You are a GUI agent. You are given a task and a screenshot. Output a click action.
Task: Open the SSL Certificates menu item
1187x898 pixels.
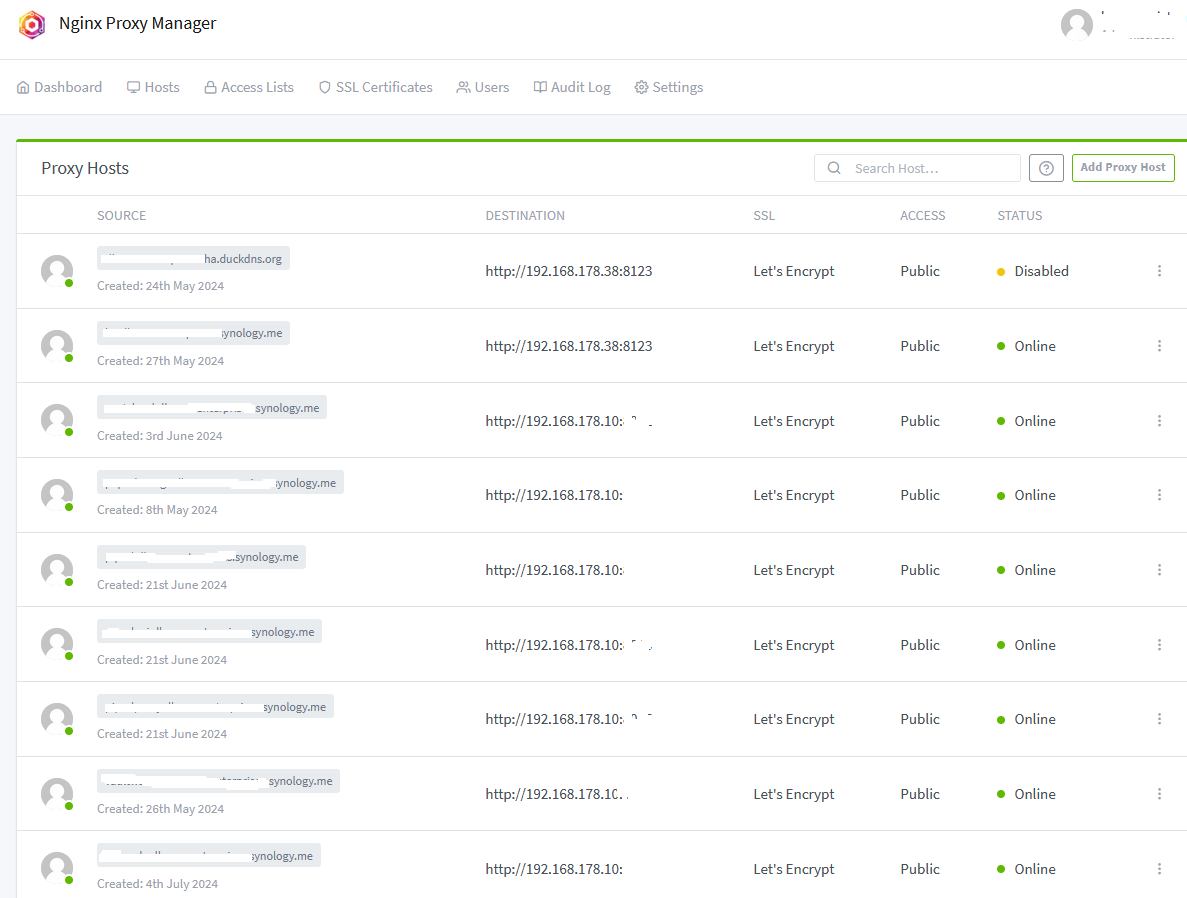375,87
